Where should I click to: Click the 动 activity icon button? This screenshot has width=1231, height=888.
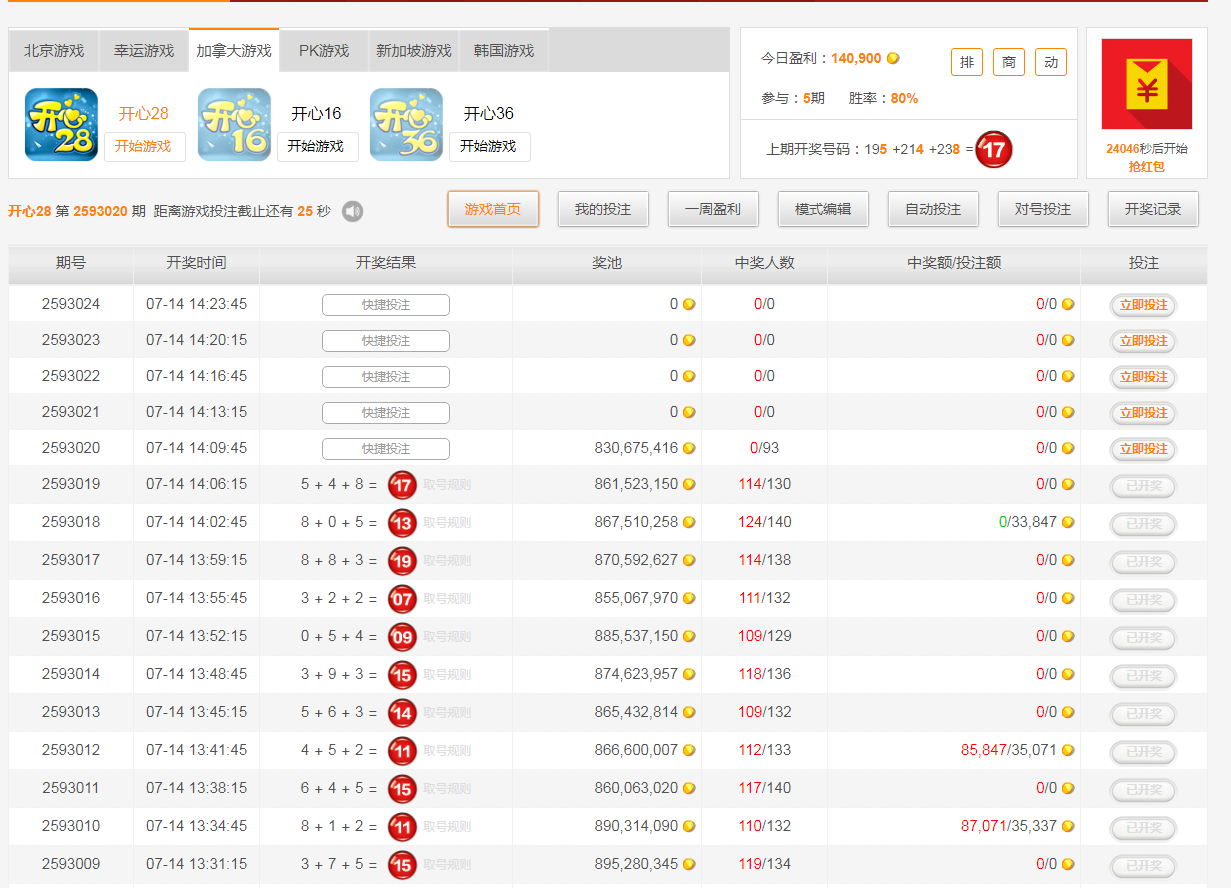(1050, 62)
